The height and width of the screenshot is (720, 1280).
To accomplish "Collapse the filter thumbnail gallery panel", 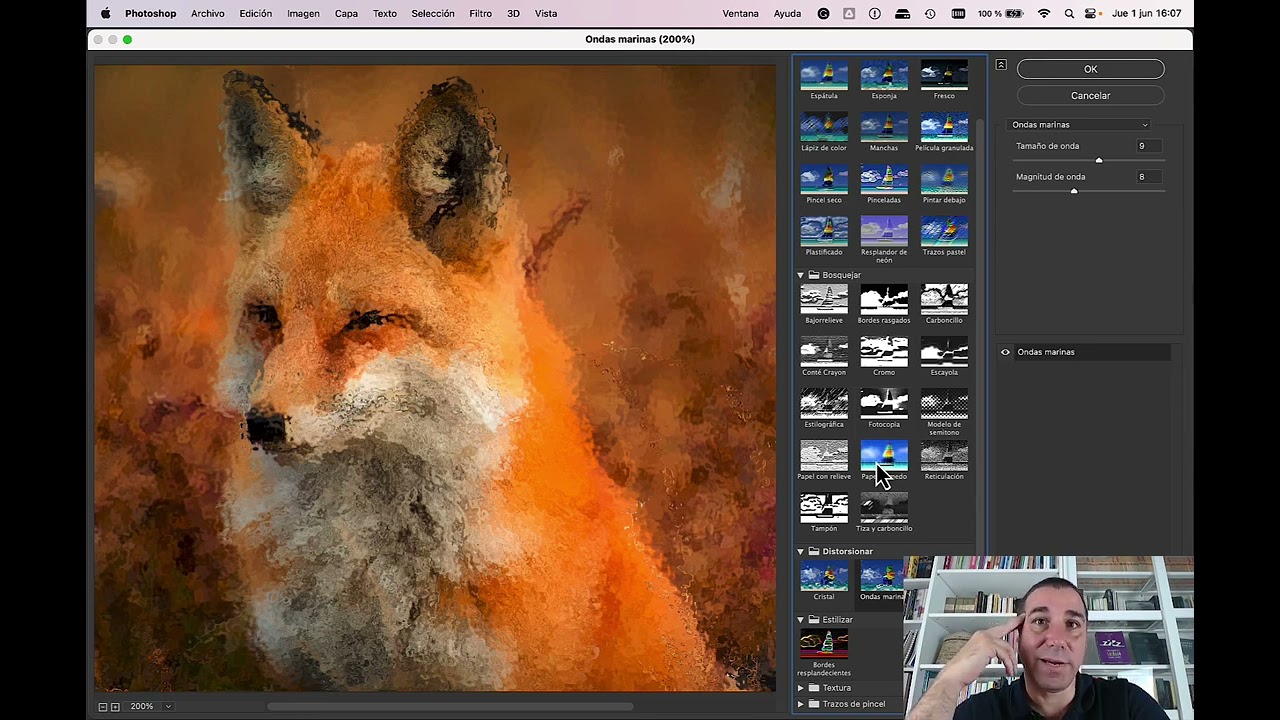I will (1001, 65).
